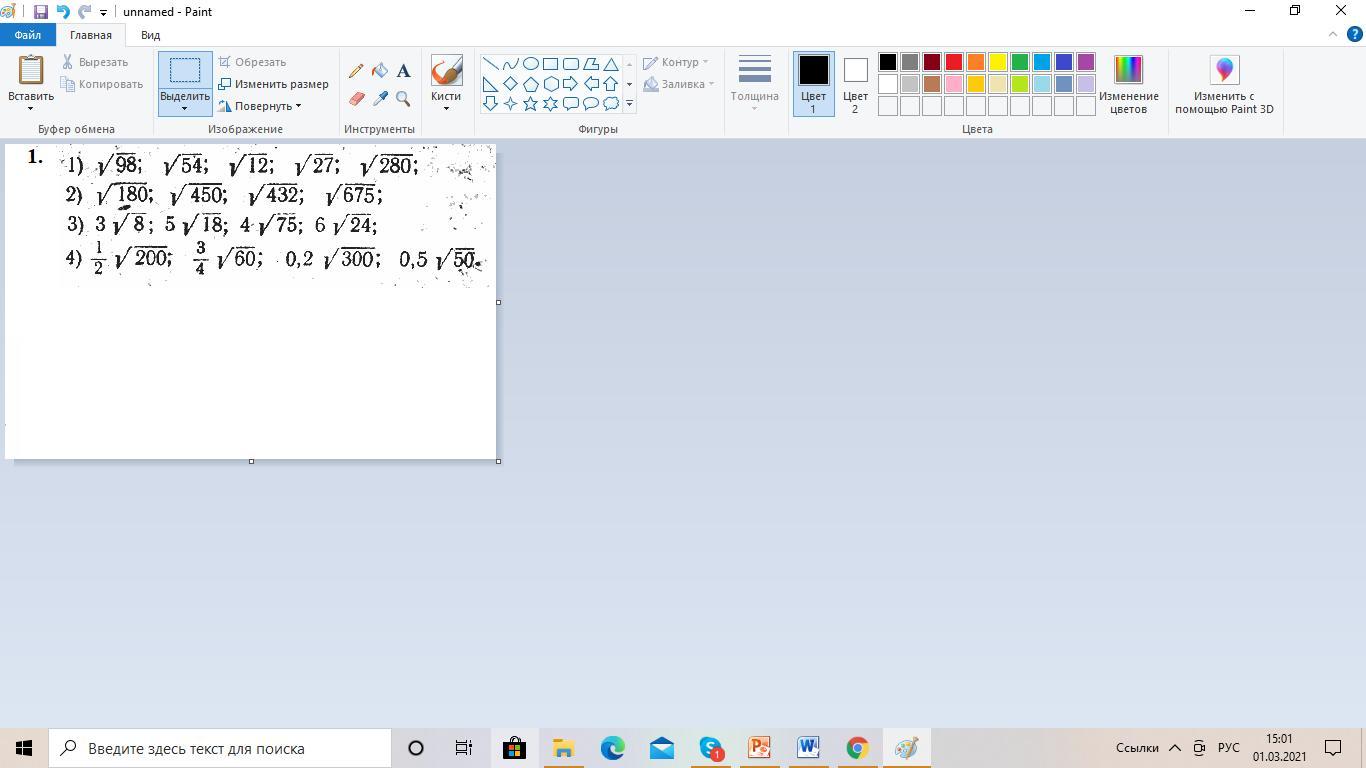
Task: Select the Magnifier tool
Action: point(403,98)
